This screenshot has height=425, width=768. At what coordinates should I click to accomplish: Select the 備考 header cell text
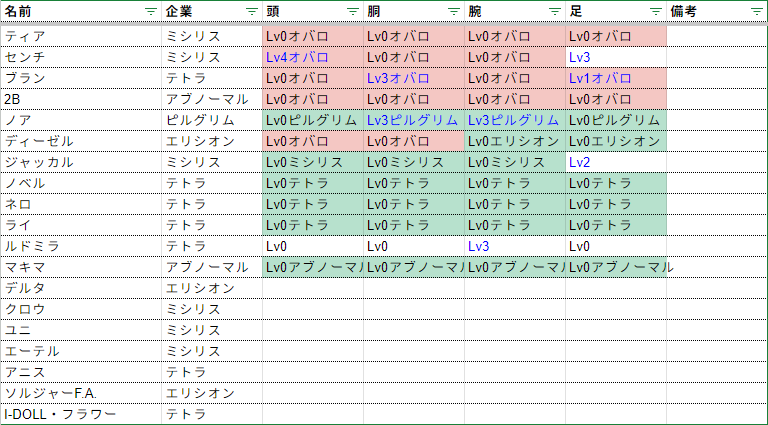[683, 12]
